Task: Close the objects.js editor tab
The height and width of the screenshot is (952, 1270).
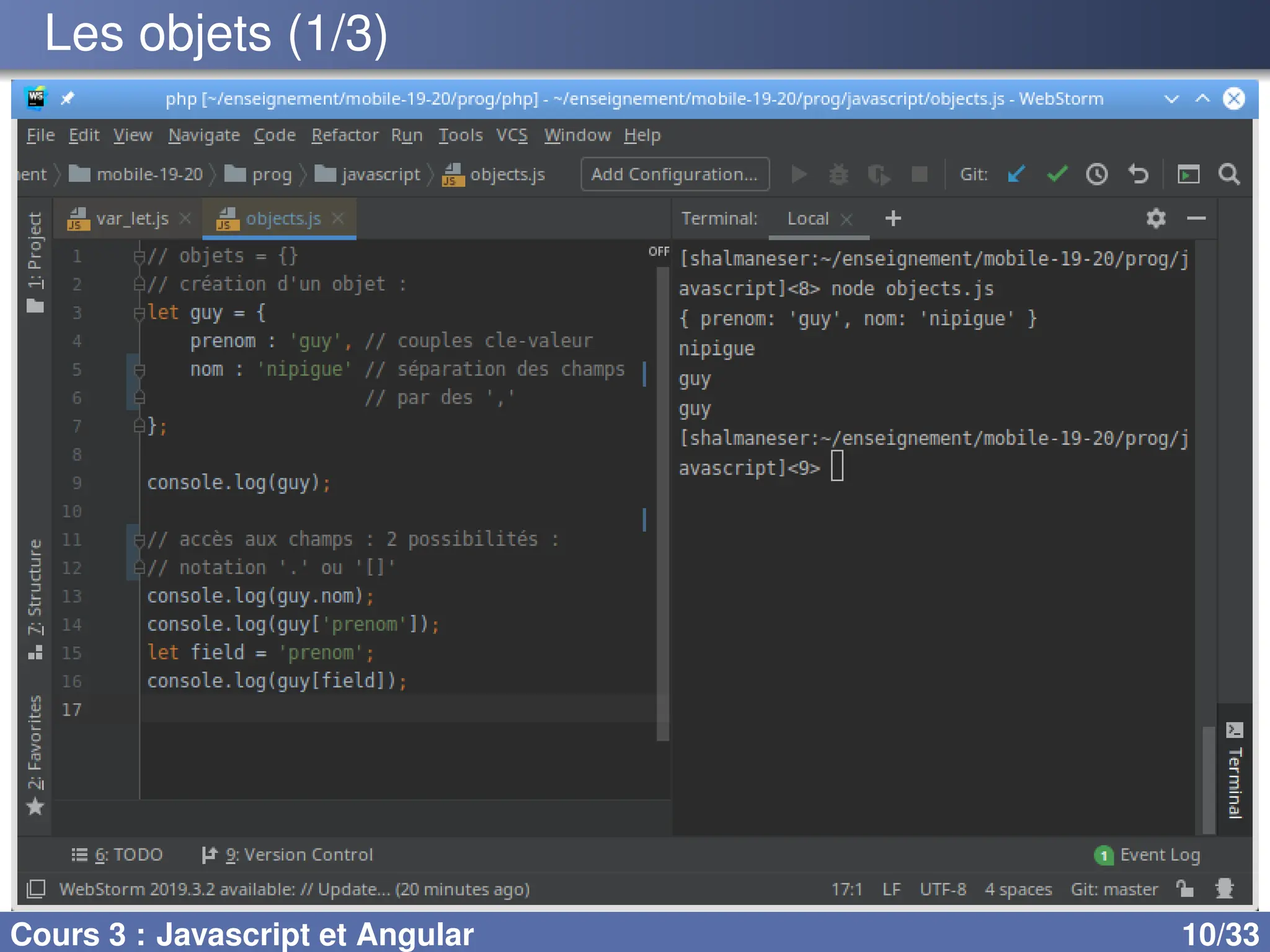Action: tap(337, 218)
